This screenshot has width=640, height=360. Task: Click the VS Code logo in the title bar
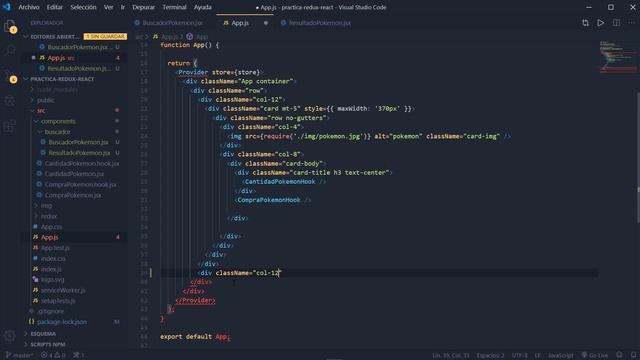[x=7, y=7]
